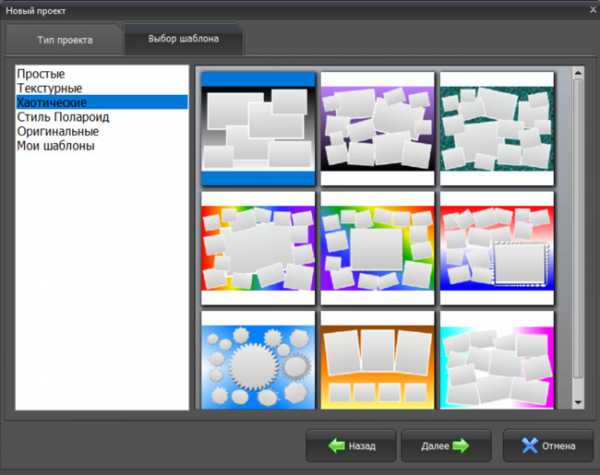Select the Оригинальные category
Image resolution: width=600 pixels, height=475 pixels.
pyautogui.click(x=57, y=131)
